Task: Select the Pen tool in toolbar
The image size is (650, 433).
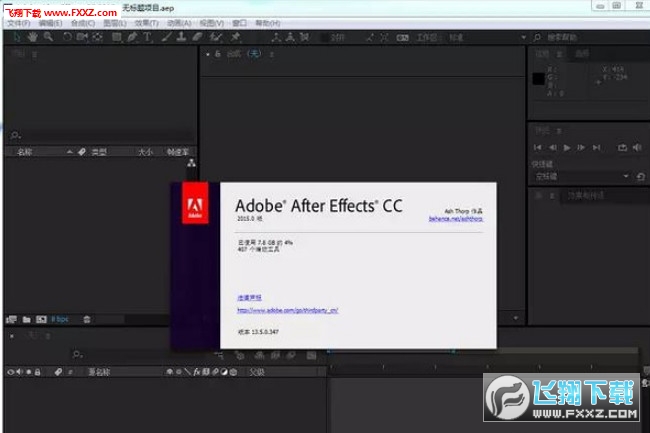Action: (x=134, y=37)
